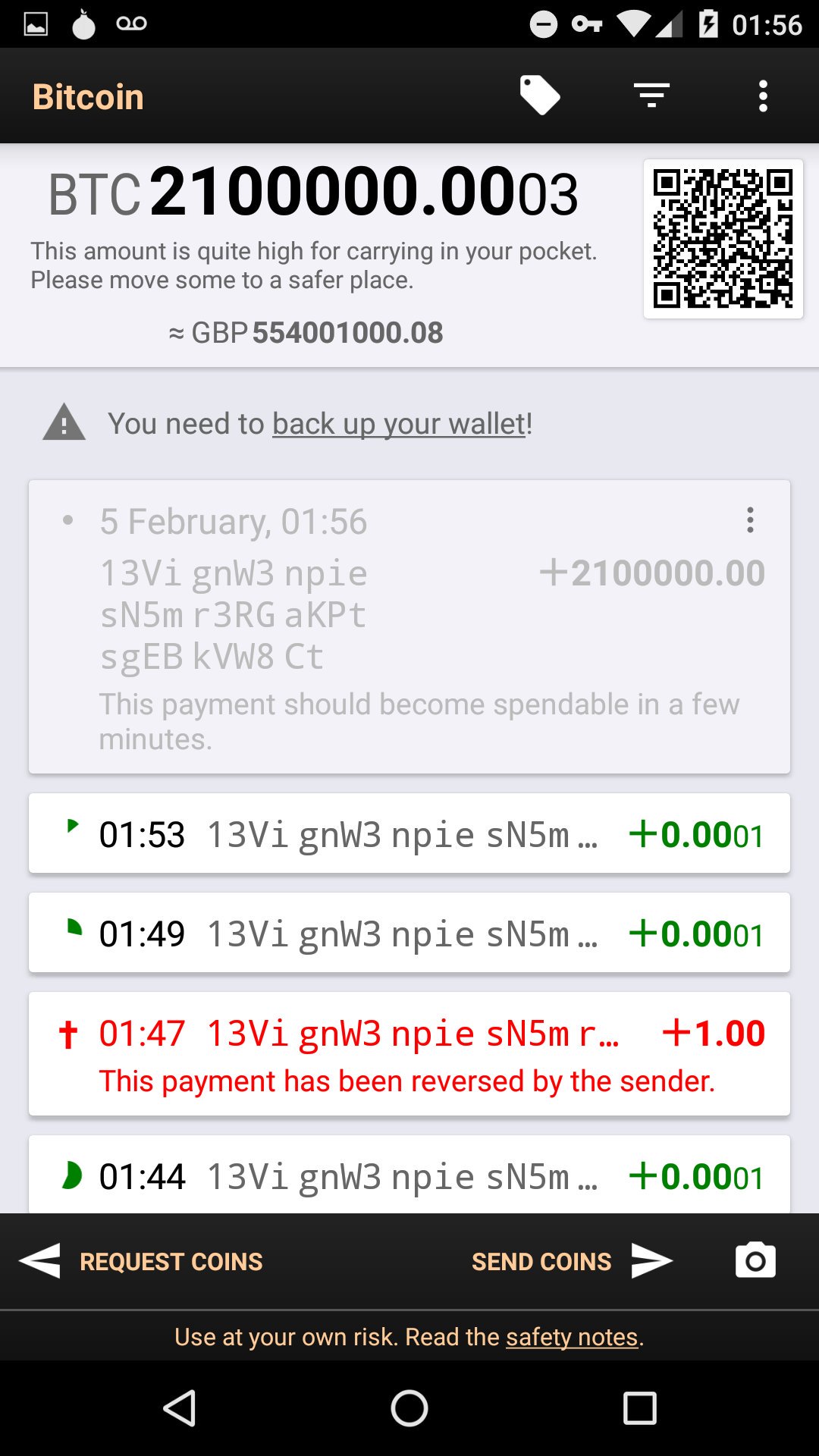Expand the 01:53 transaction row
Image resolution: width=819 pixels, height=1456 pixels.
tap(409, 834)
